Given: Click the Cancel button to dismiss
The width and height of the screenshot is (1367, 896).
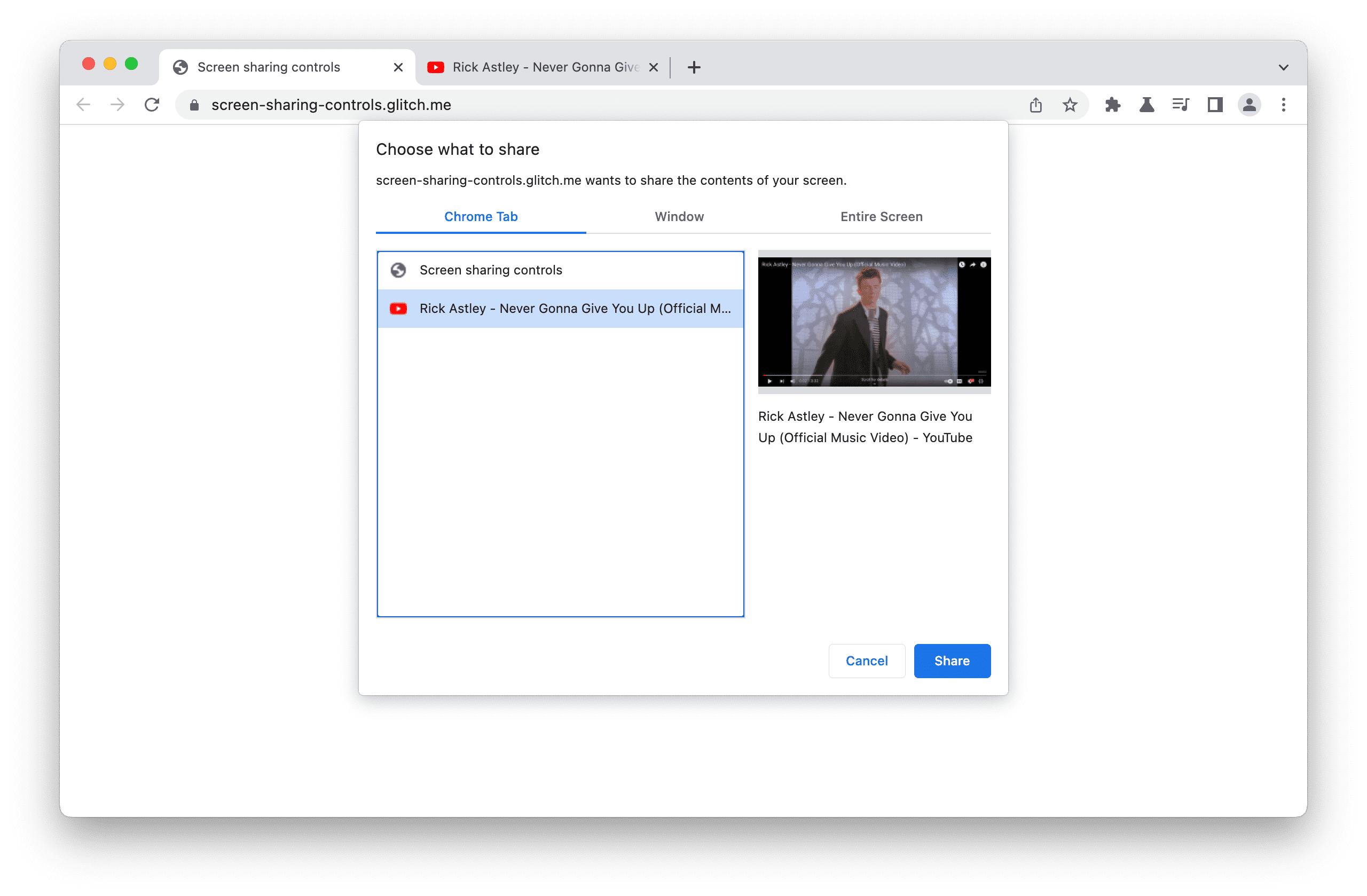Looking at the screenshot, I should (x=865, y=660).
